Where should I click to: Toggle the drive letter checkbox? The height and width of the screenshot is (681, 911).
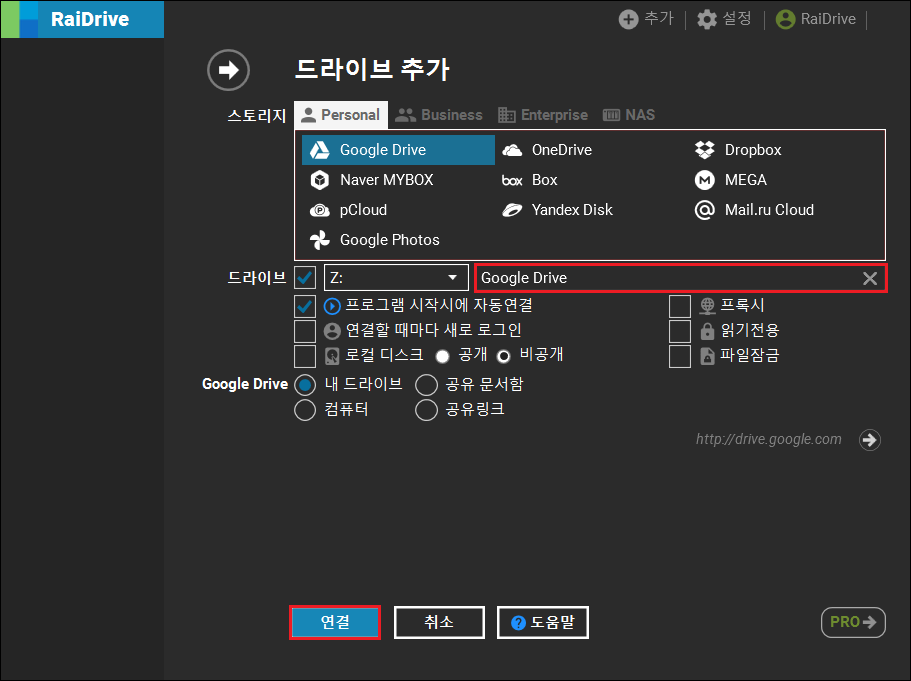pyautogui.click(x=305, y=278)
